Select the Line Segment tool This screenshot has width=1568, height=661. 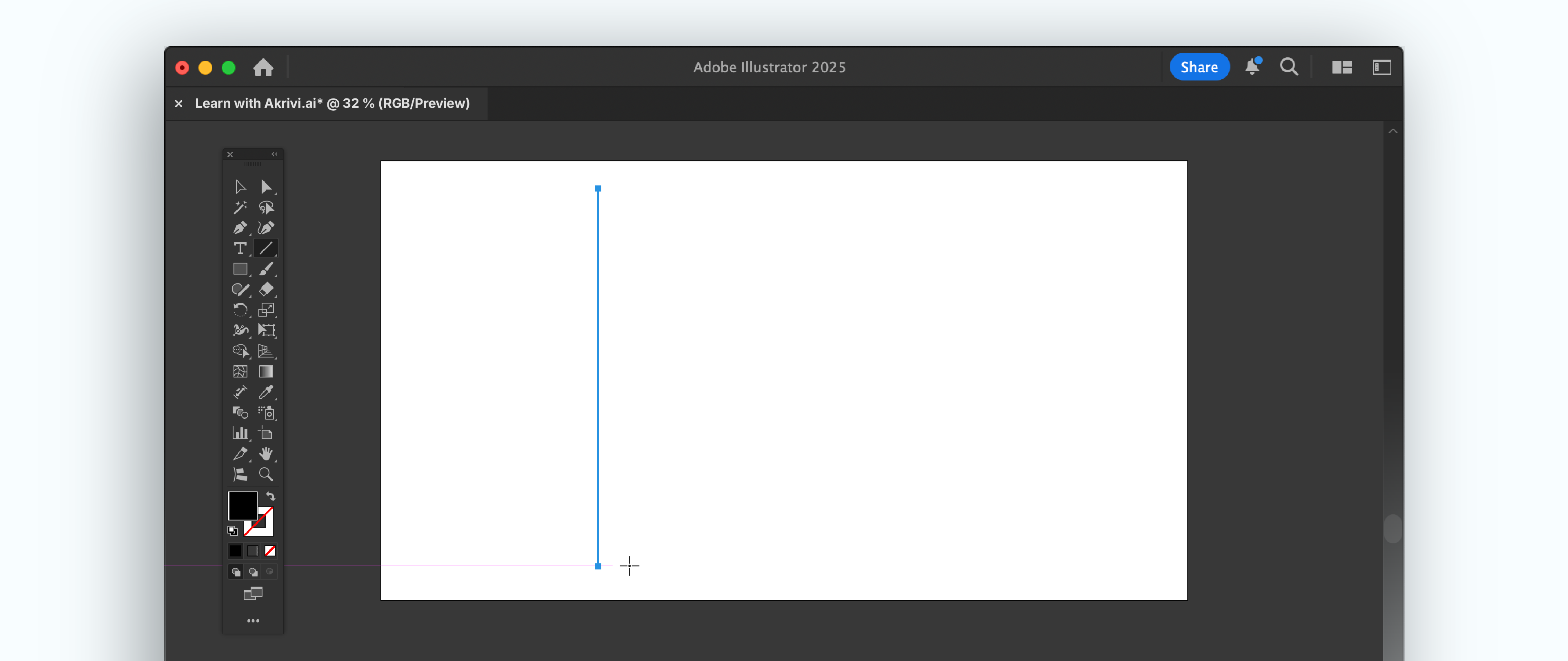pyautogui.click(x=266, y=248)
